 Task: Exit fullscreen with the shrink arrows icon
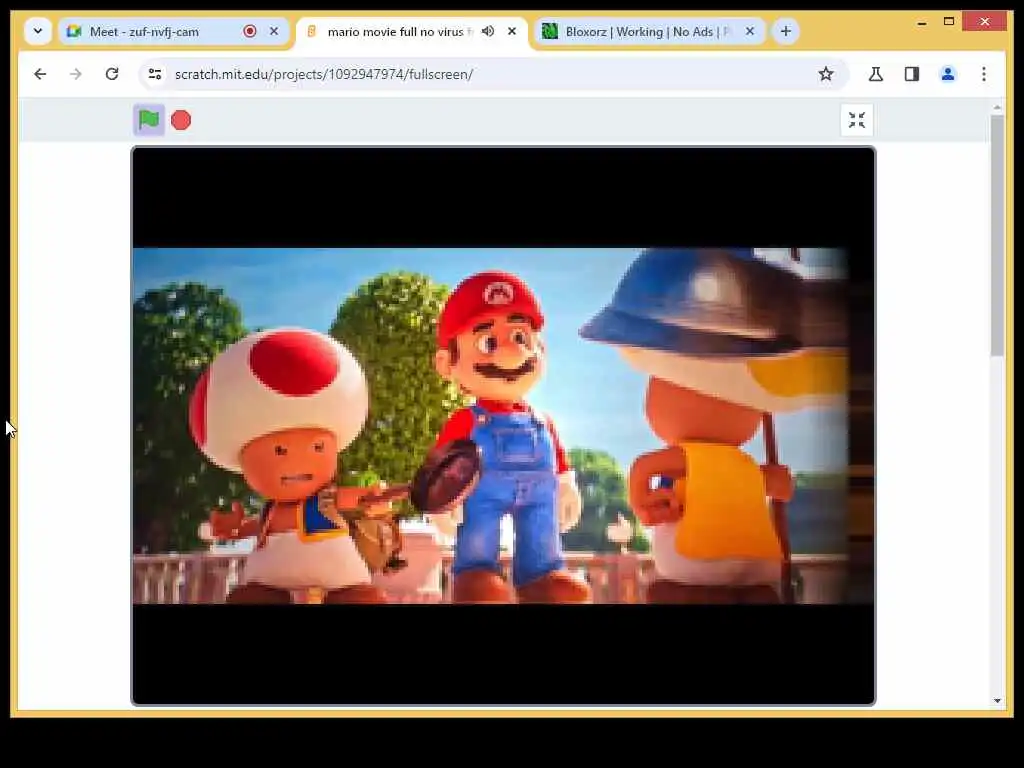(856, 120)
